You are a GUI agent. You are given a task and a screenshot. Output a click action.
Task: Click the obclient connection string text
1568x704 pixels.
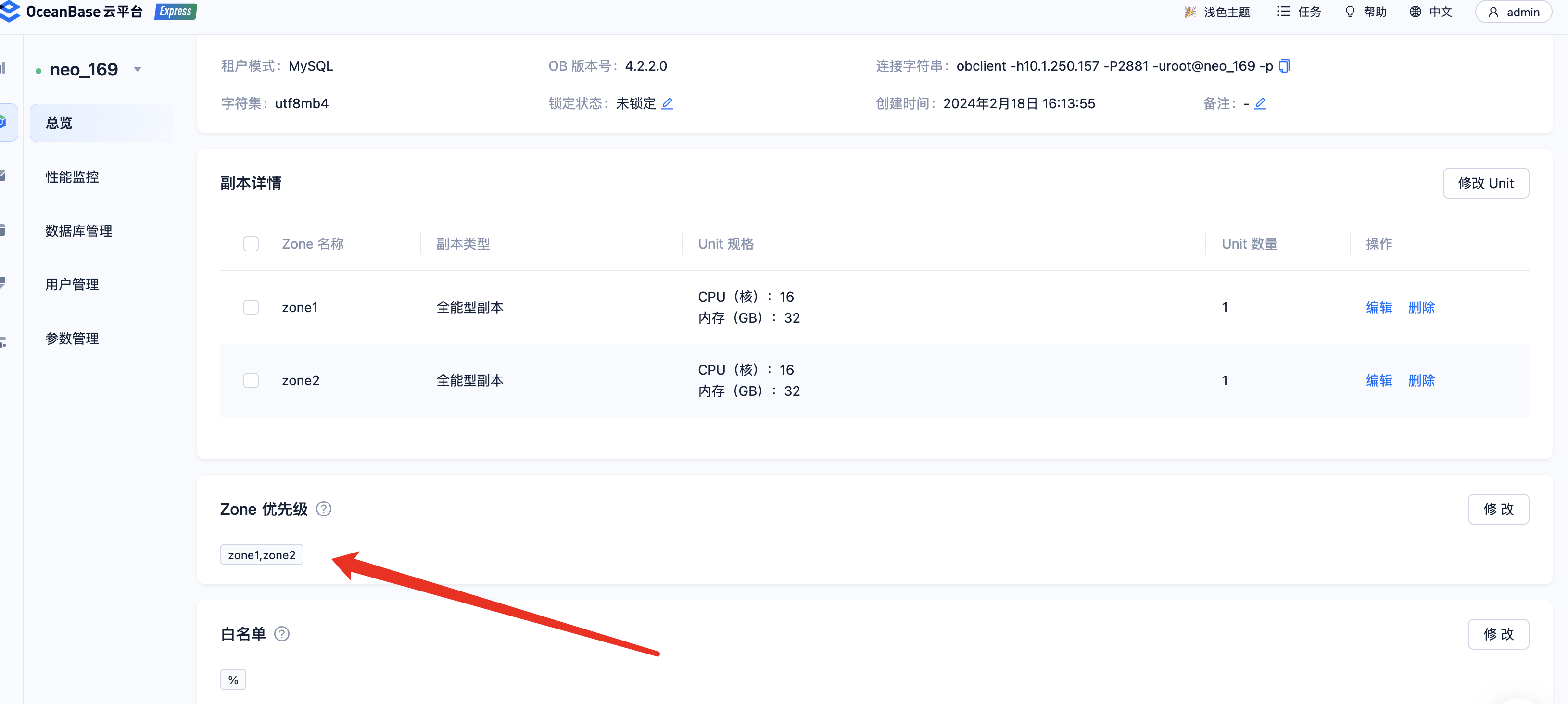click(x=1114, y=66)
